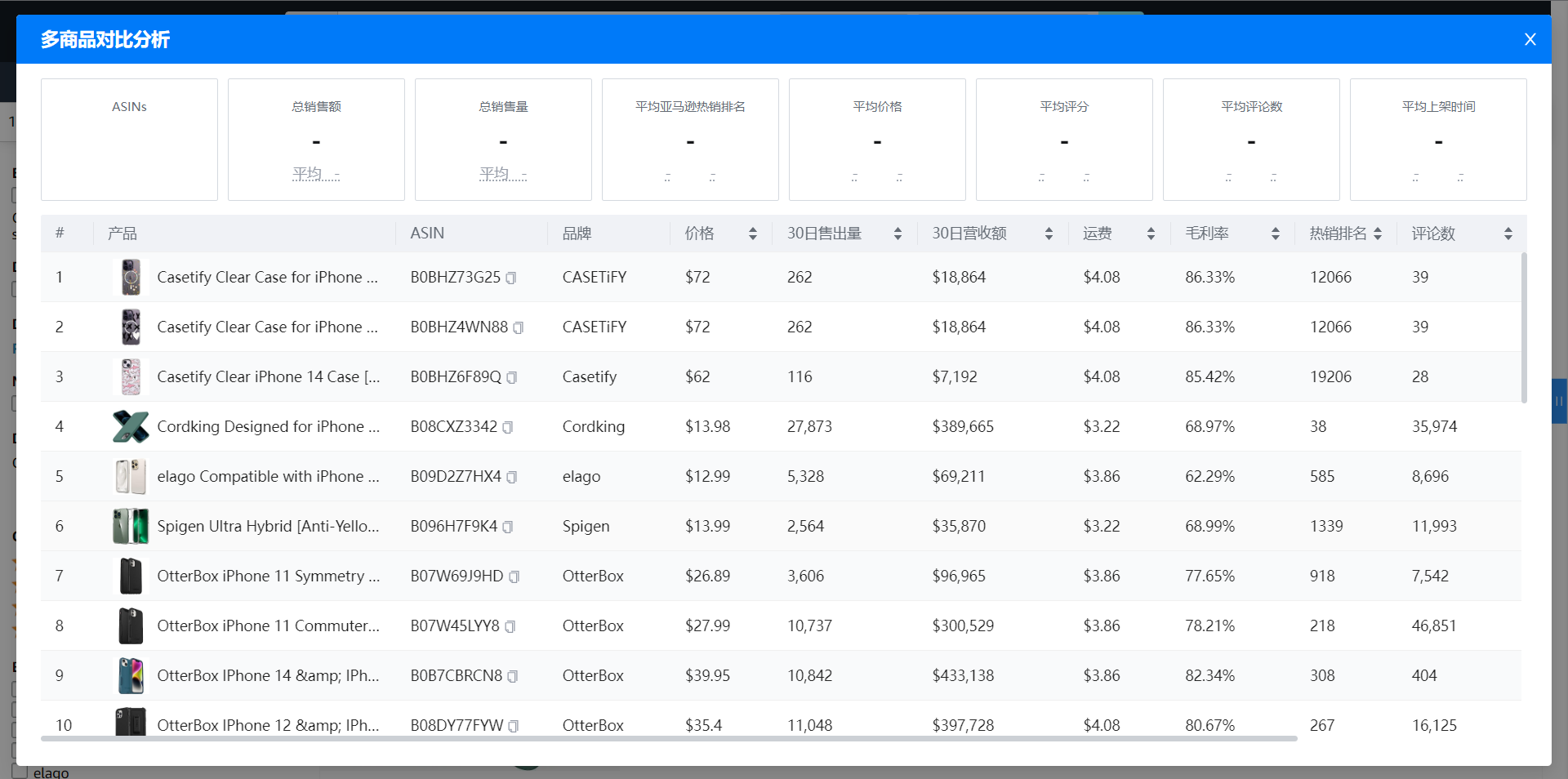Click the Casetify row 3 product thumbnail
This screenshot has width=1568, height=779.
[x=131, y=377]
